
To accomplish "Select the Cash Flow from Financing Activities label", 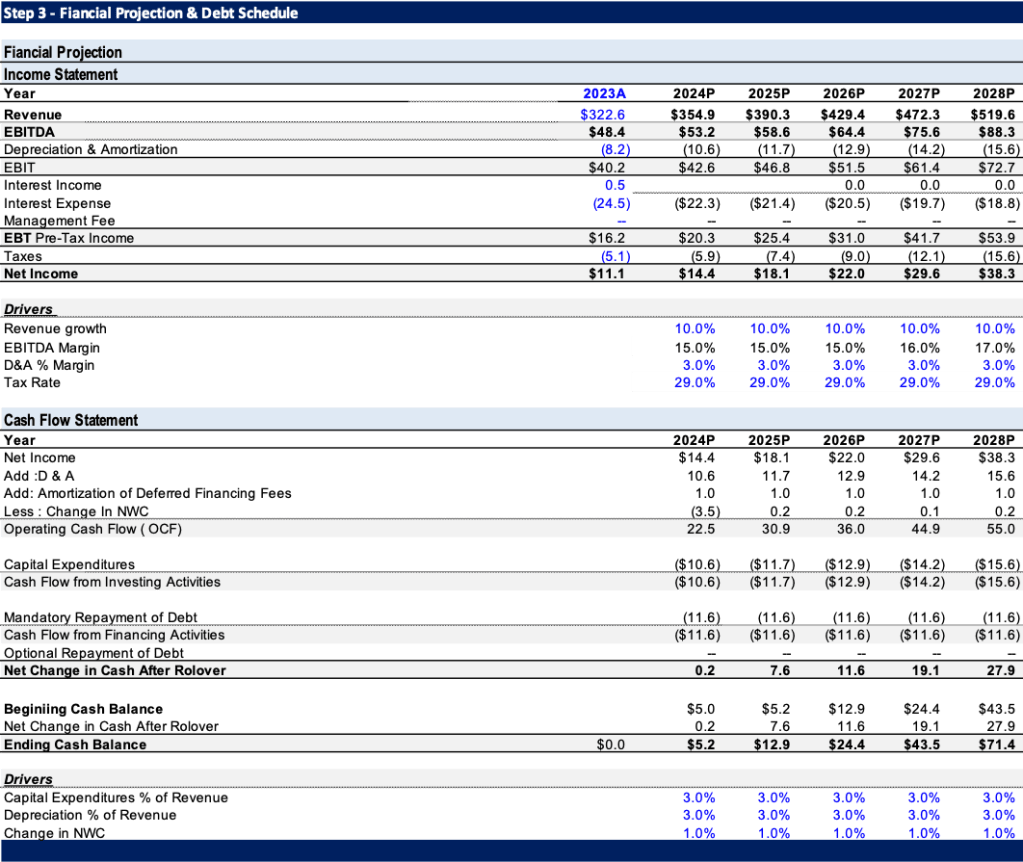I will [x=114, y=634].
